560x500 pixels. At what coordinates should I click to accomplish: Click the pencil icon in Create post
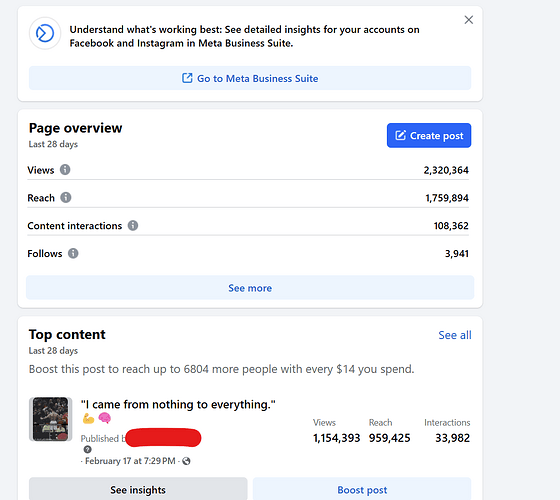400,135
